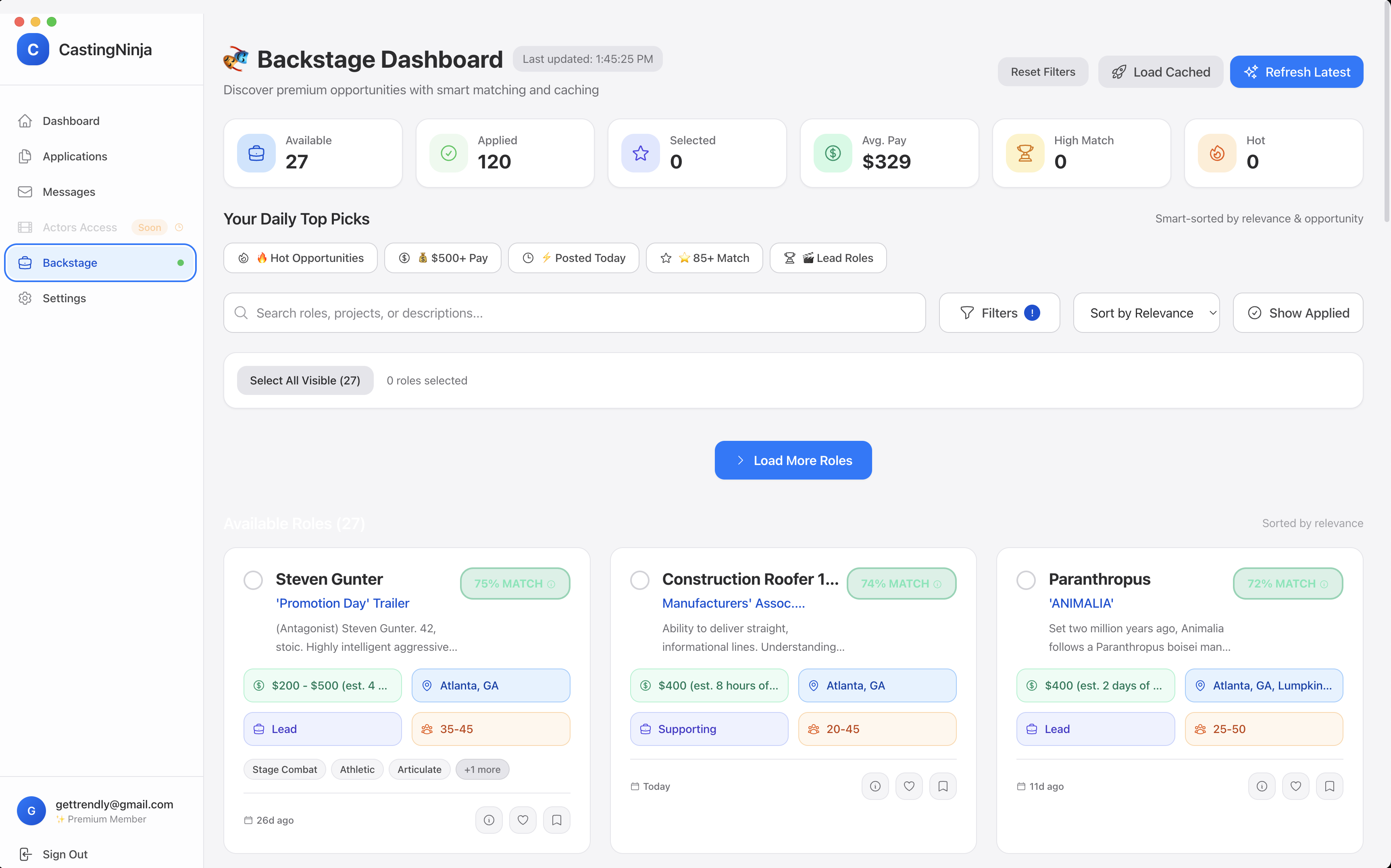Switch to the Backstage section
Screen dimensions: 1391x868
pos(70,262)
